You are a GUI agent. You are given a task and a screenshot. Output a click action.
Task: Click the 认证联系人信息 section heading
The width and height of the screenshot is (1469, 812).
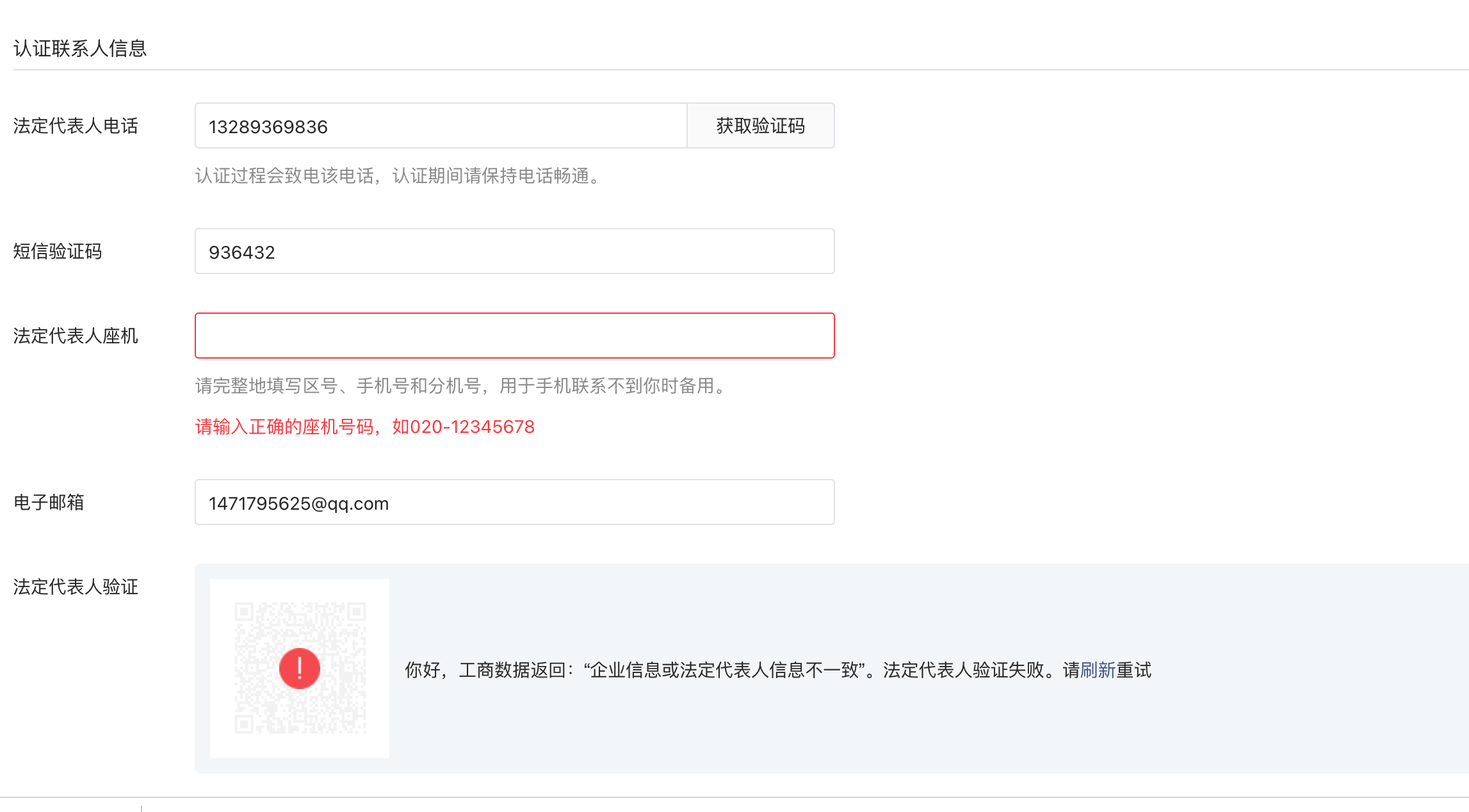pyautogui.click(x=80, y=49)
